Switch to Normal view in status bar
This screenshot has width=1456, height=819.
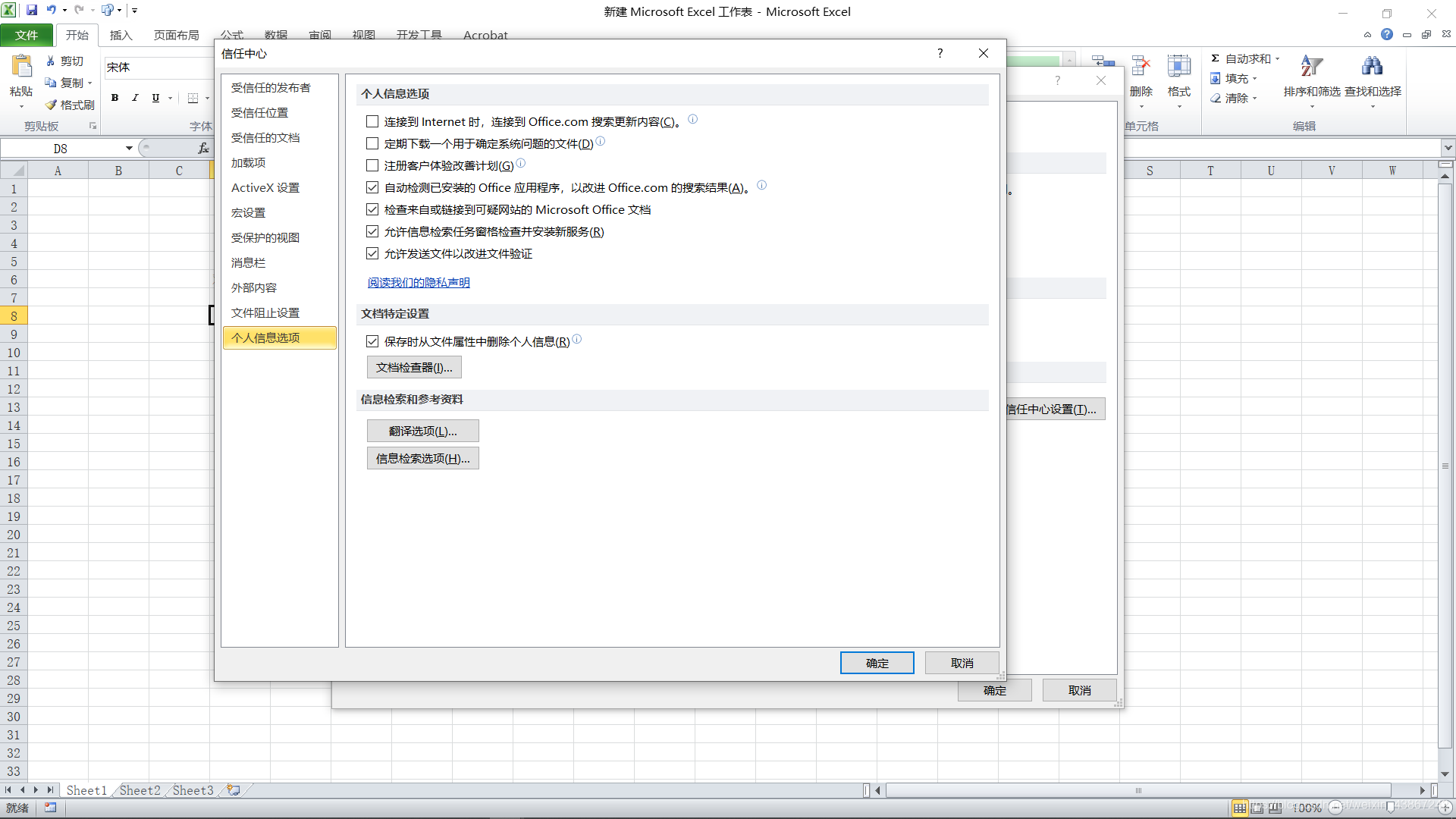click(x=1240, y=808)
